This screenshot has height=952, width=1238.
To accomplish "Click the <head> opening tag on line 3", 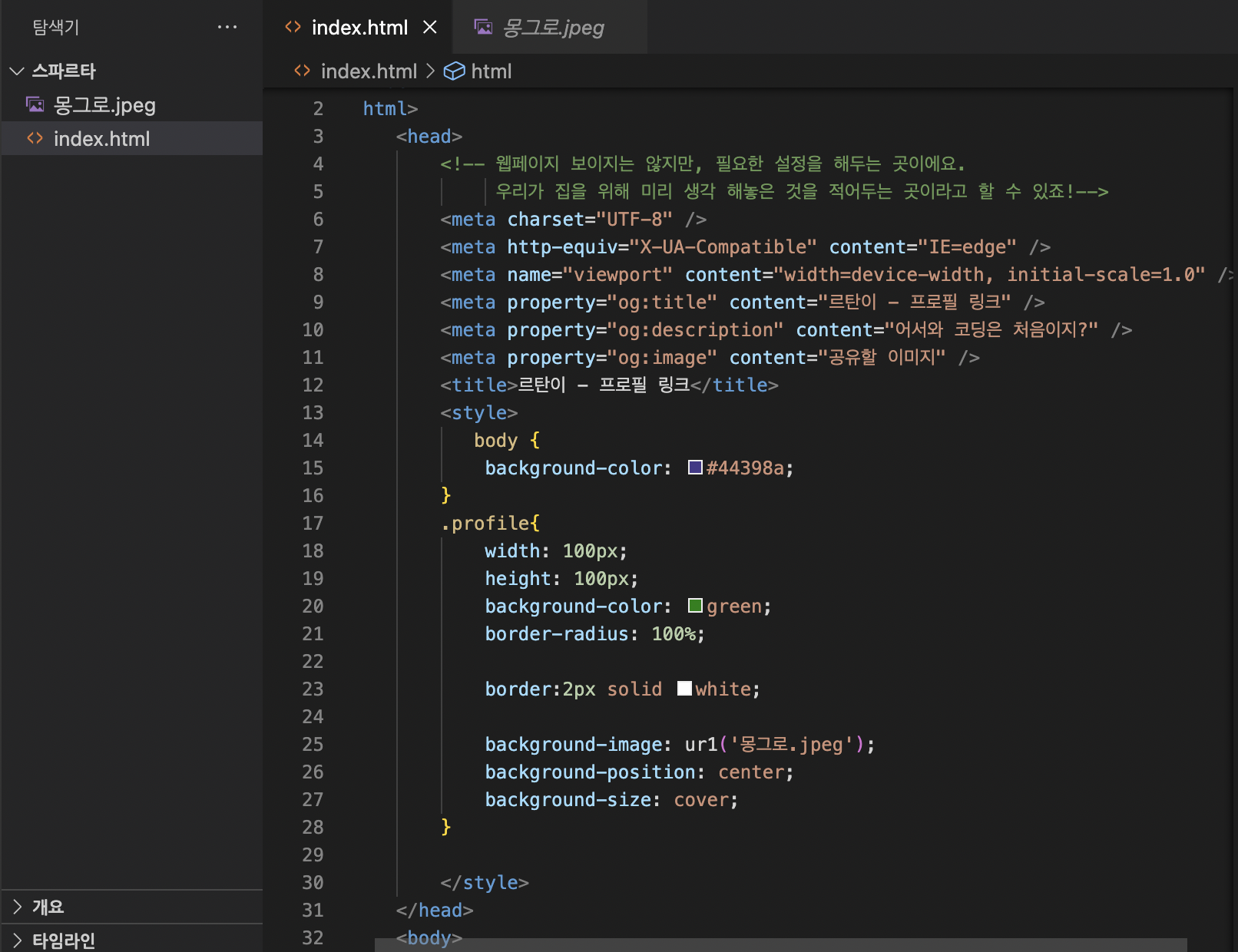I will pyautogui.click(x=429, y=137).
